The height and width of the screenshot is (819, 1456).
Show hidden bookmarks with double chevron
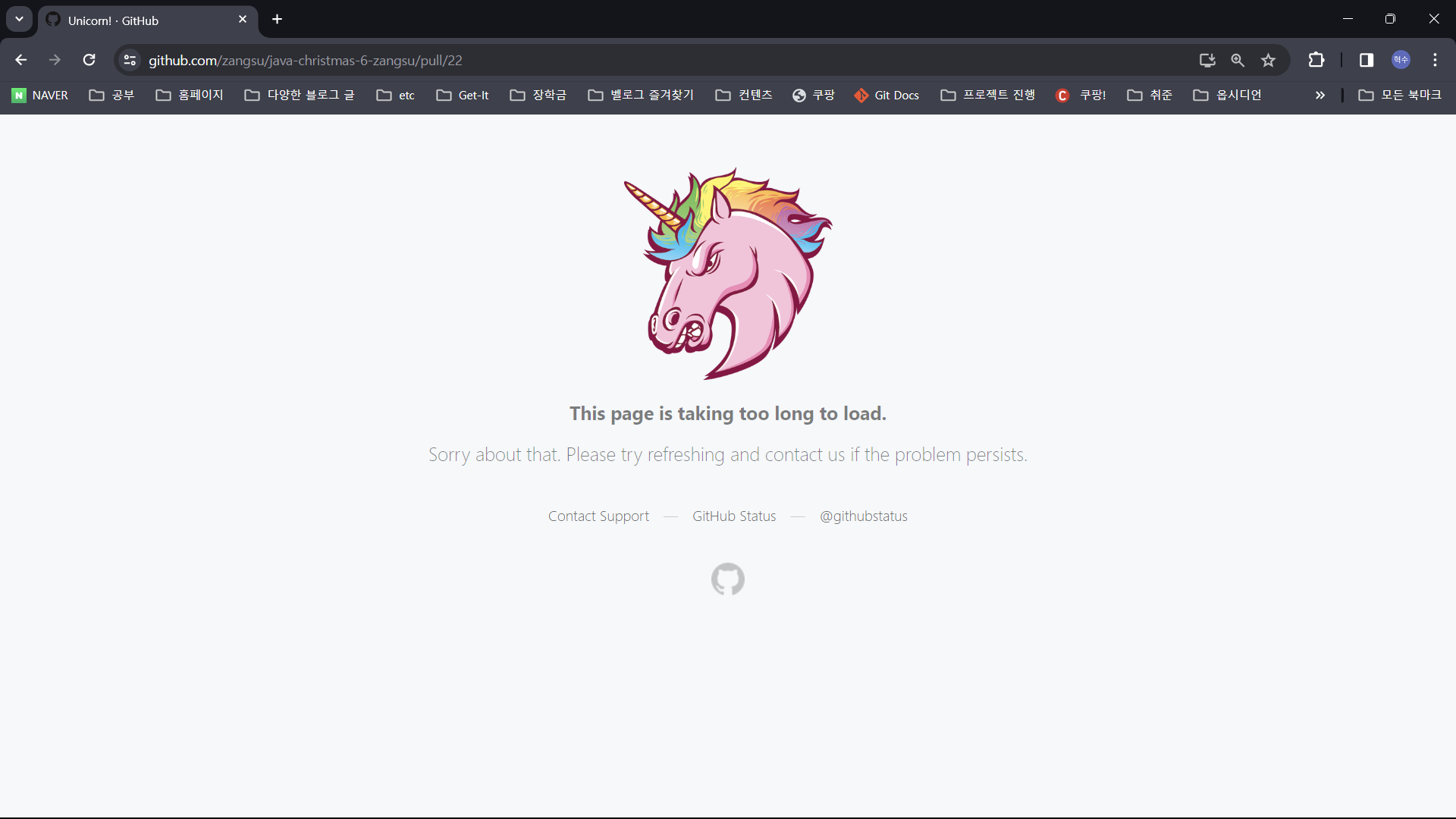pyautogui.click(x=1320, y=95)
